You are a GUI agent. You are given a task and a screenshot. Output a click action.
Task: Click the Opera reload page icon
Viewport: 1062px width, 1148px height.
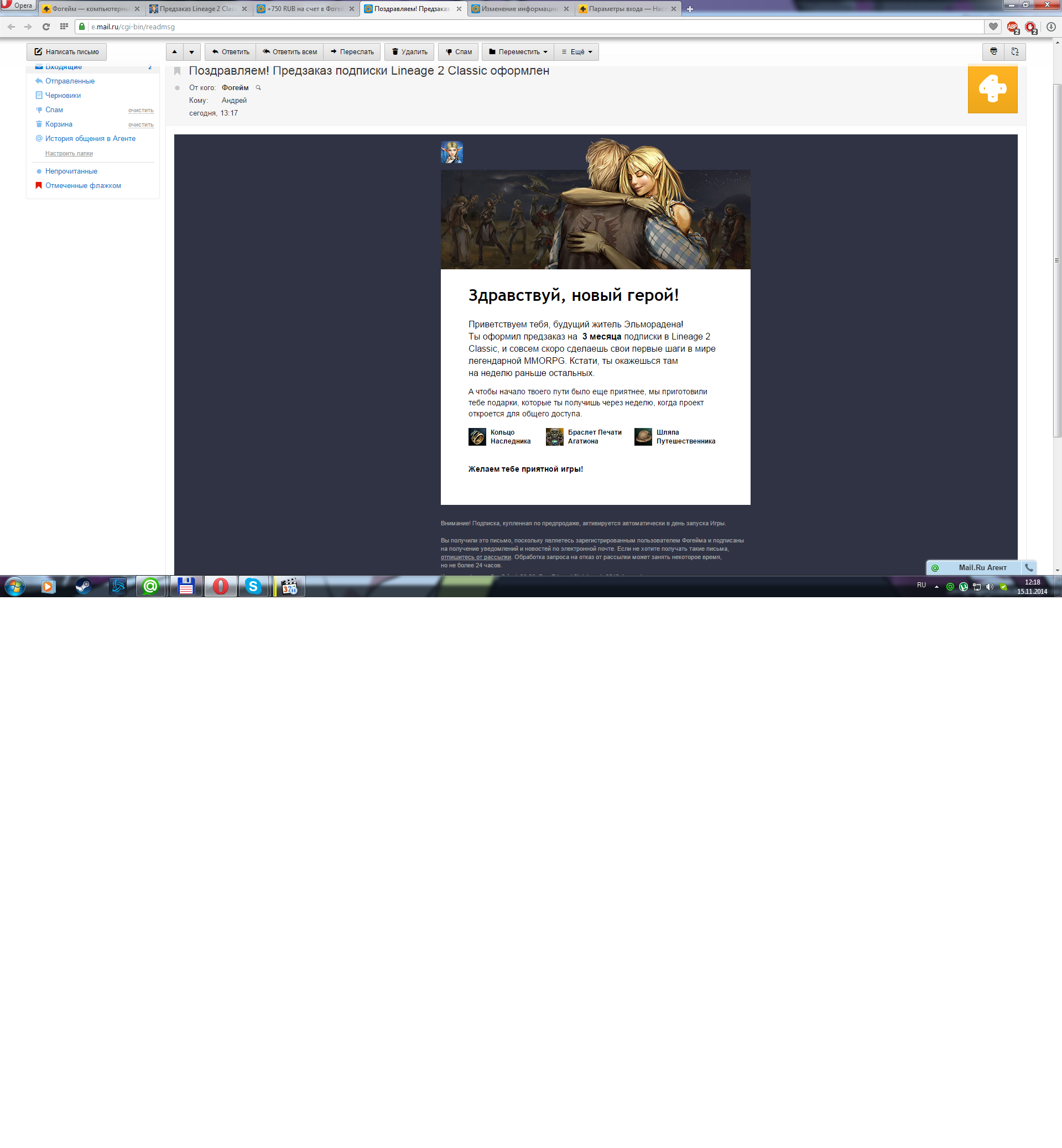pos(46,27)
